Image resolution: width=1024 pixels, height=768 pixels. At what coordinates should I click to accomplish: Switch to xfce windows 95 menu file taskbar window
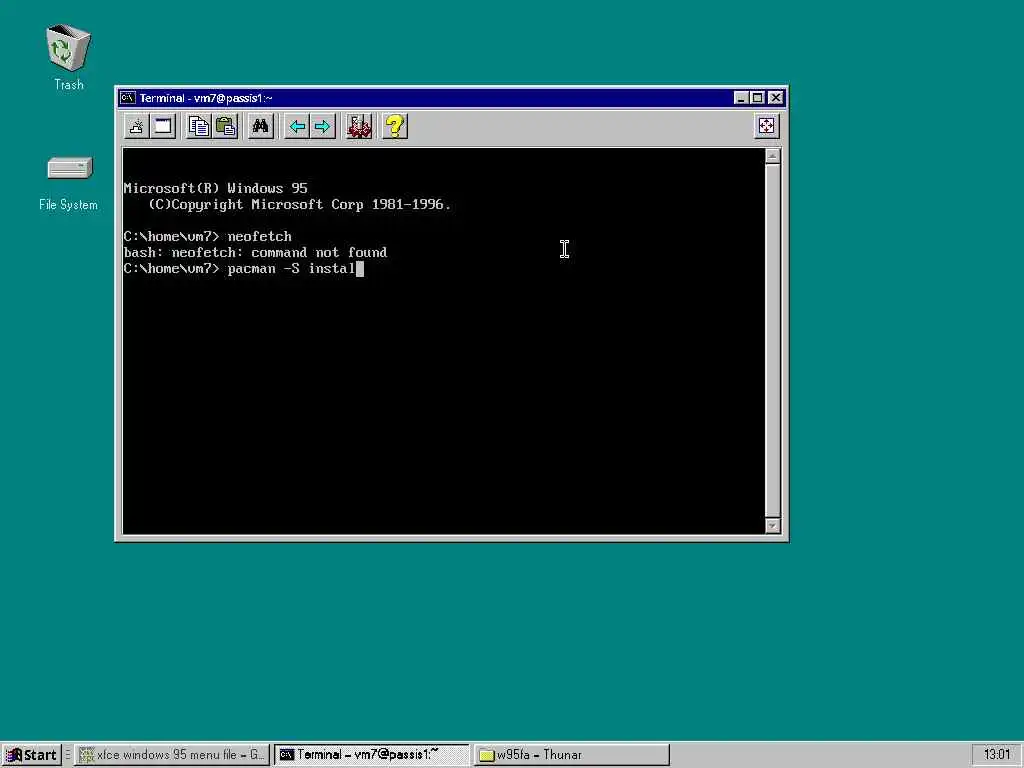(x=172, y=755)
